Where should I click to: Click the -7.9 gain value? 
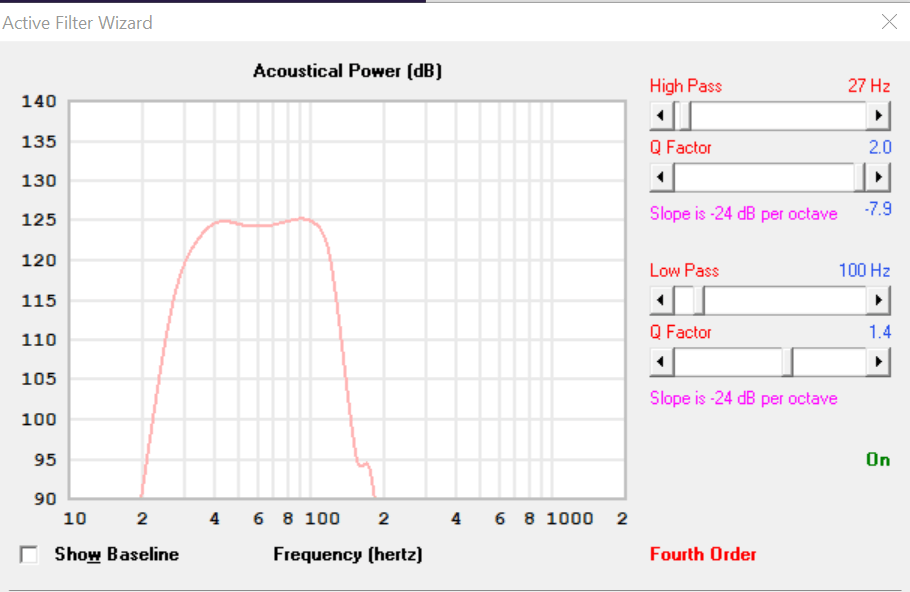point(878,208)
